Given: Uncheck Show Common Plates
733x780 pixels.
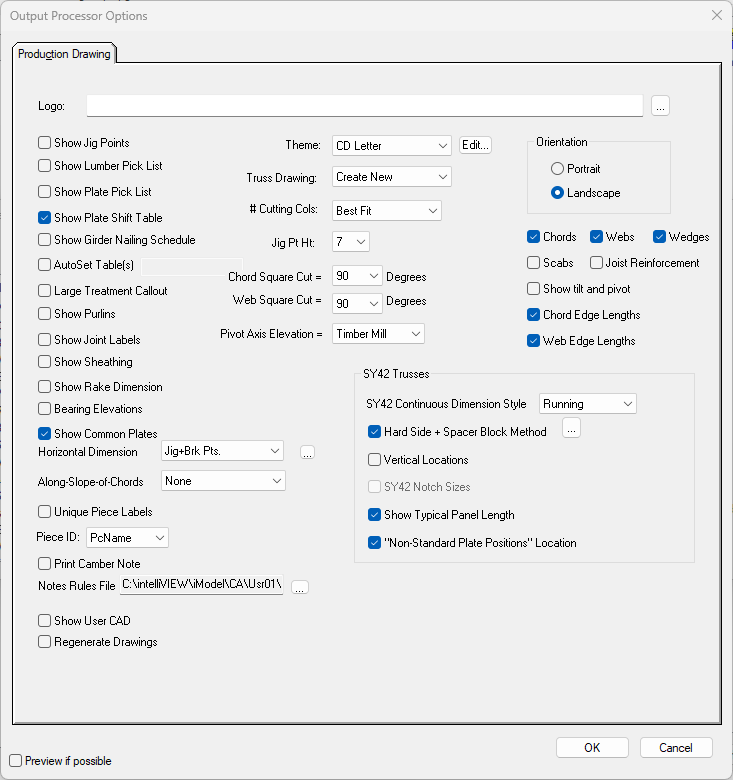Looking at the screenshot, I should click(x=44, y=434).
